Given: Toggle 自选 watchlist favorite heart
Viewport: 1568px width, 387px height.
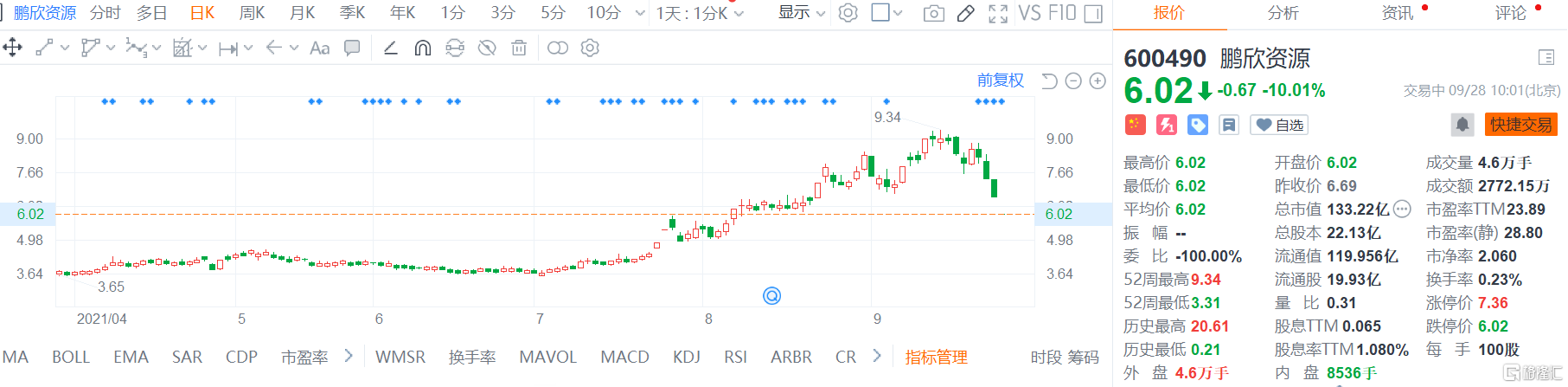Looking at the screenshot, I should pos(1279,125).
